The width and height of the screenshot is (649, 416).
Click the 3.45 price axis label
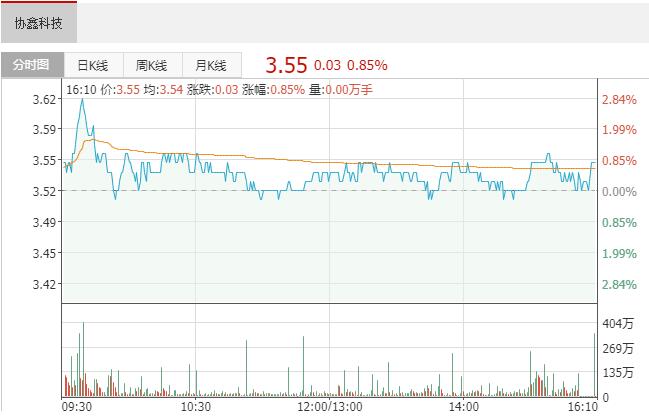pyautogui.click(x=44, y=253)
